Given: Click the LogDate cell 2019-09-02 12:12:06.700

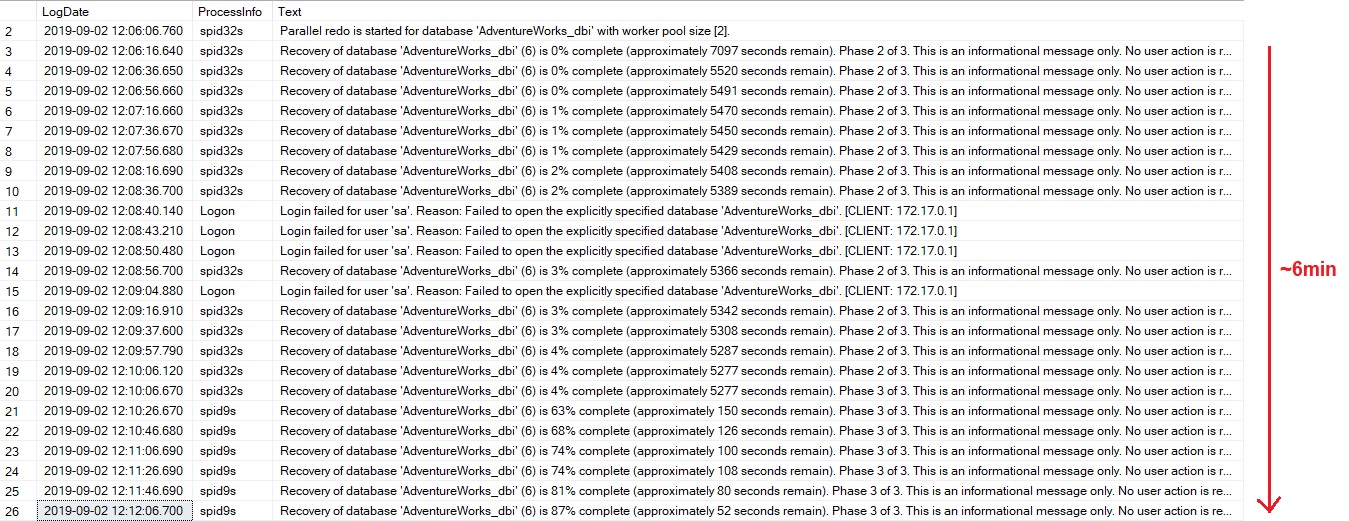Looking at the screenshot, I should pos(113,511).
